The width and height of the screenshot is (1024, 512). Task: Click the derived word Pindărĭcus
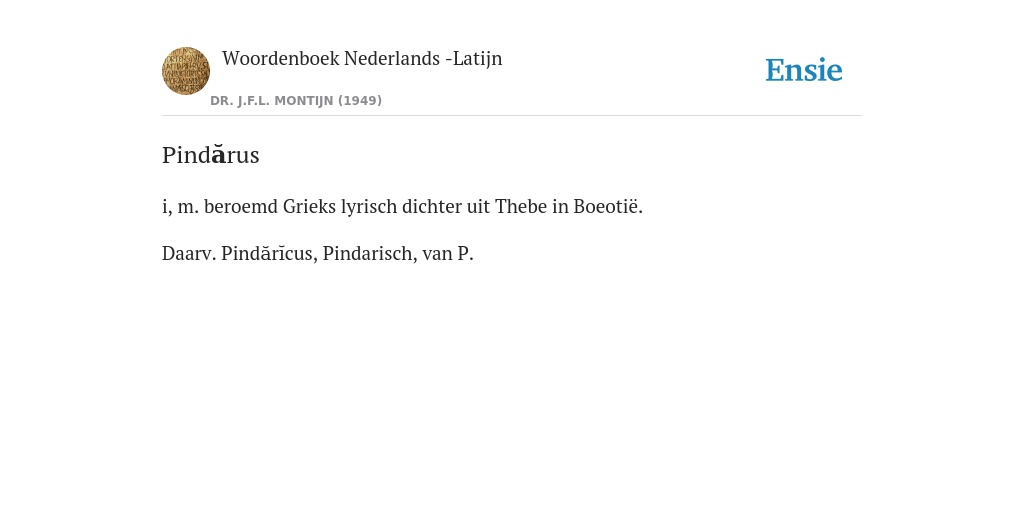coord(269,253)
